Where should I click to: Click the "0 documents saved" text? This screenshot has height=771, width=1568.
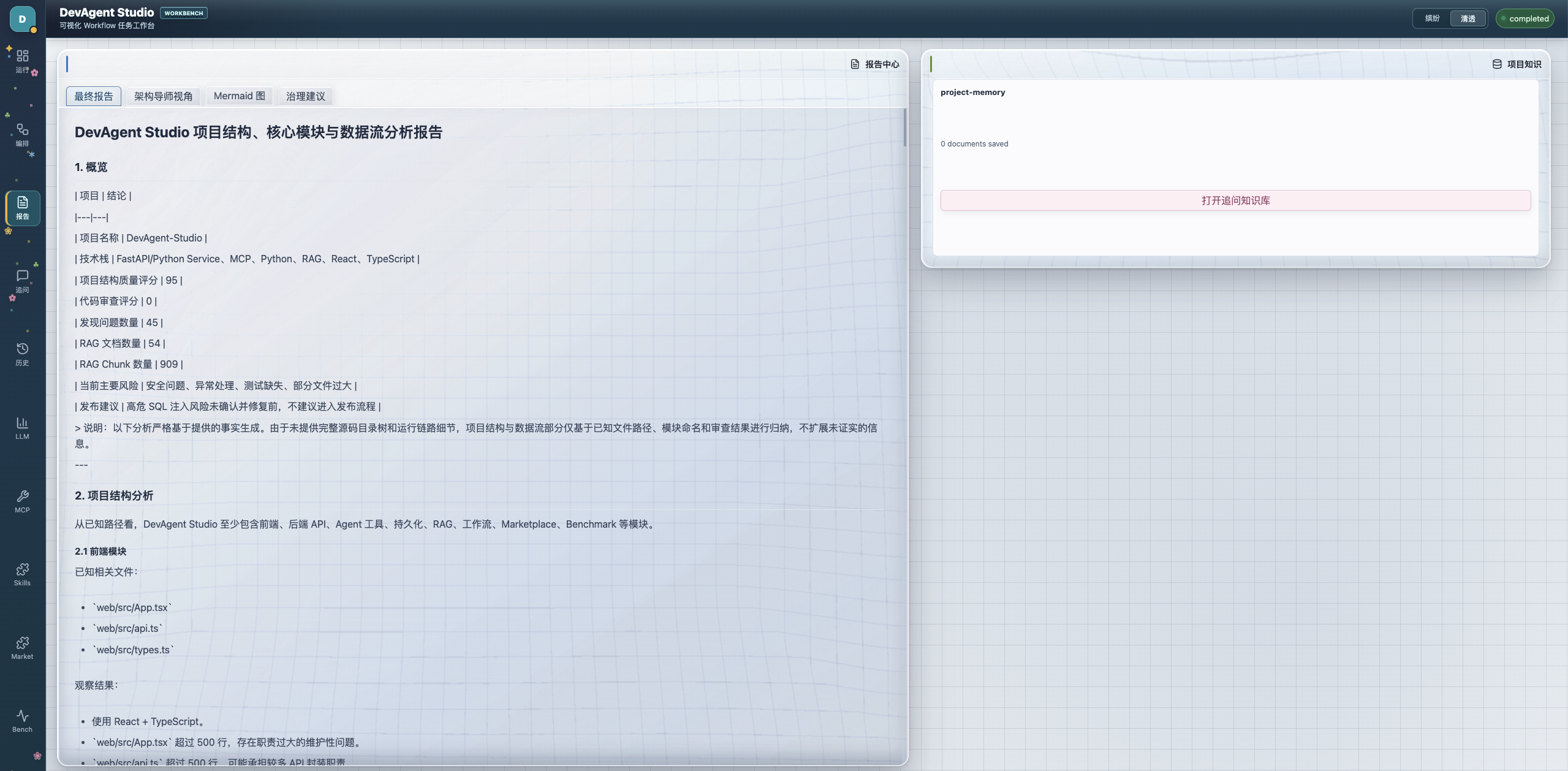tap(974, 144)
